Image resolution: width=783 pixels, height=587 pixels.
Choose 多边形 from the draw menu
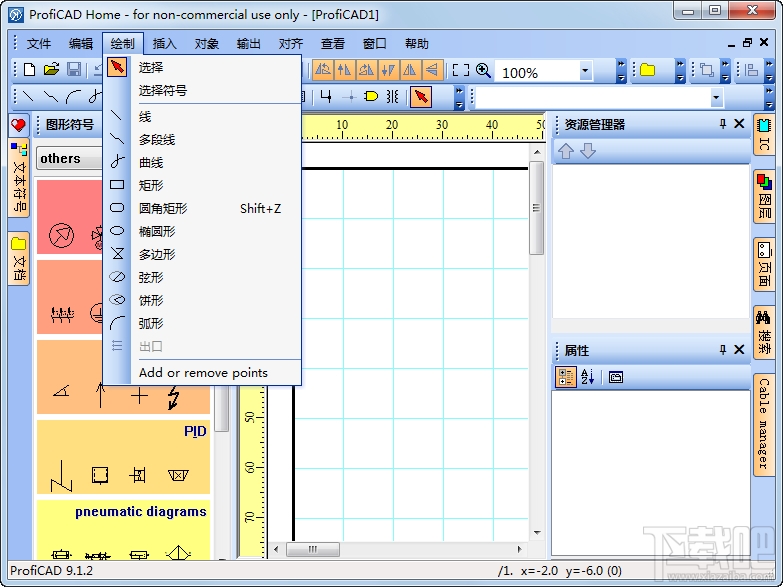coord(202,255)
